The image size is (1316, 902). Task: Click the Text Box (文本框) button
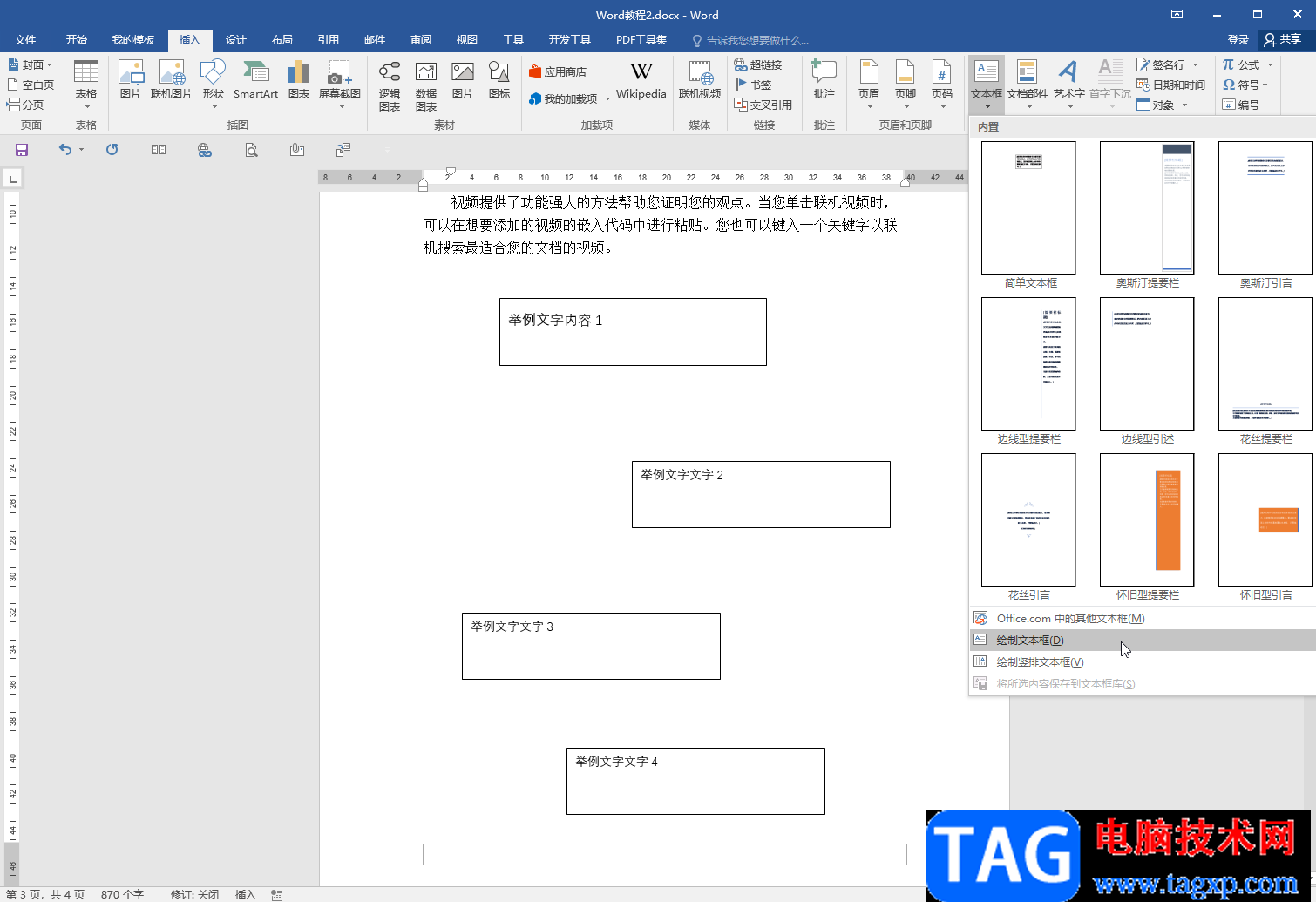[987, 84]
